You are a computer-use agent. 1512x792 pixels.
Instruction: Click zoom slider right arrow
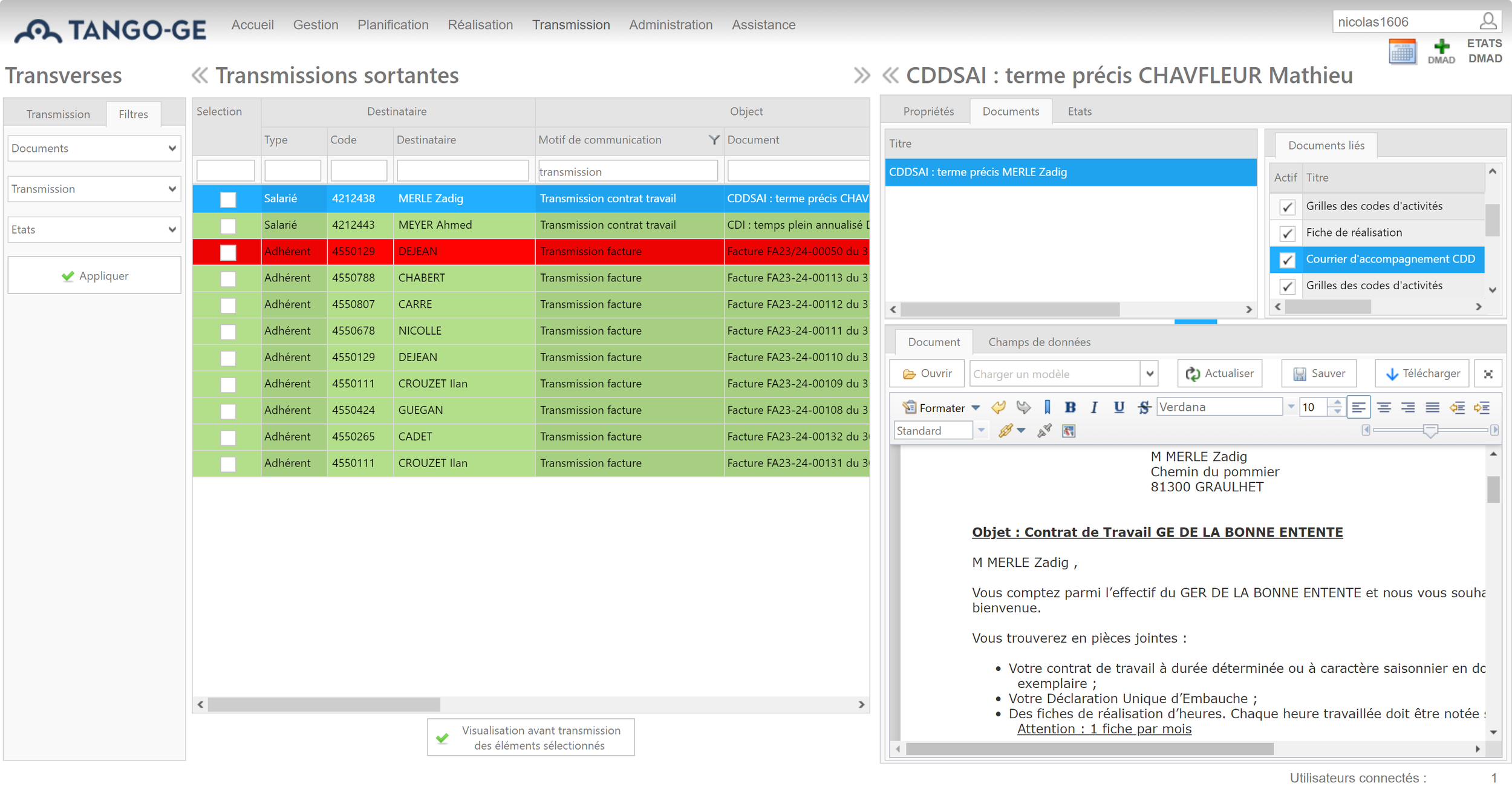[1495, 430]
